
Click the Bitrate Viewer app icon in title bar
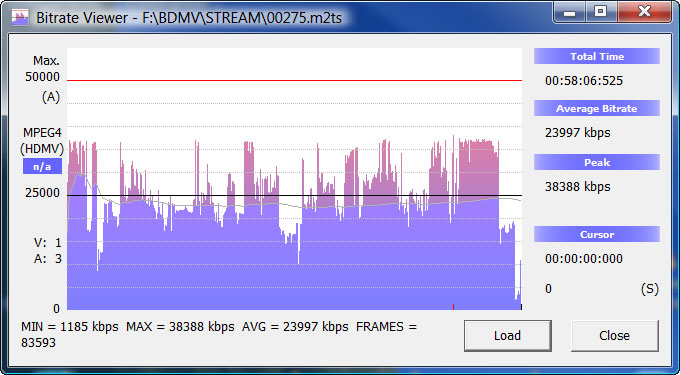point(20,18)
